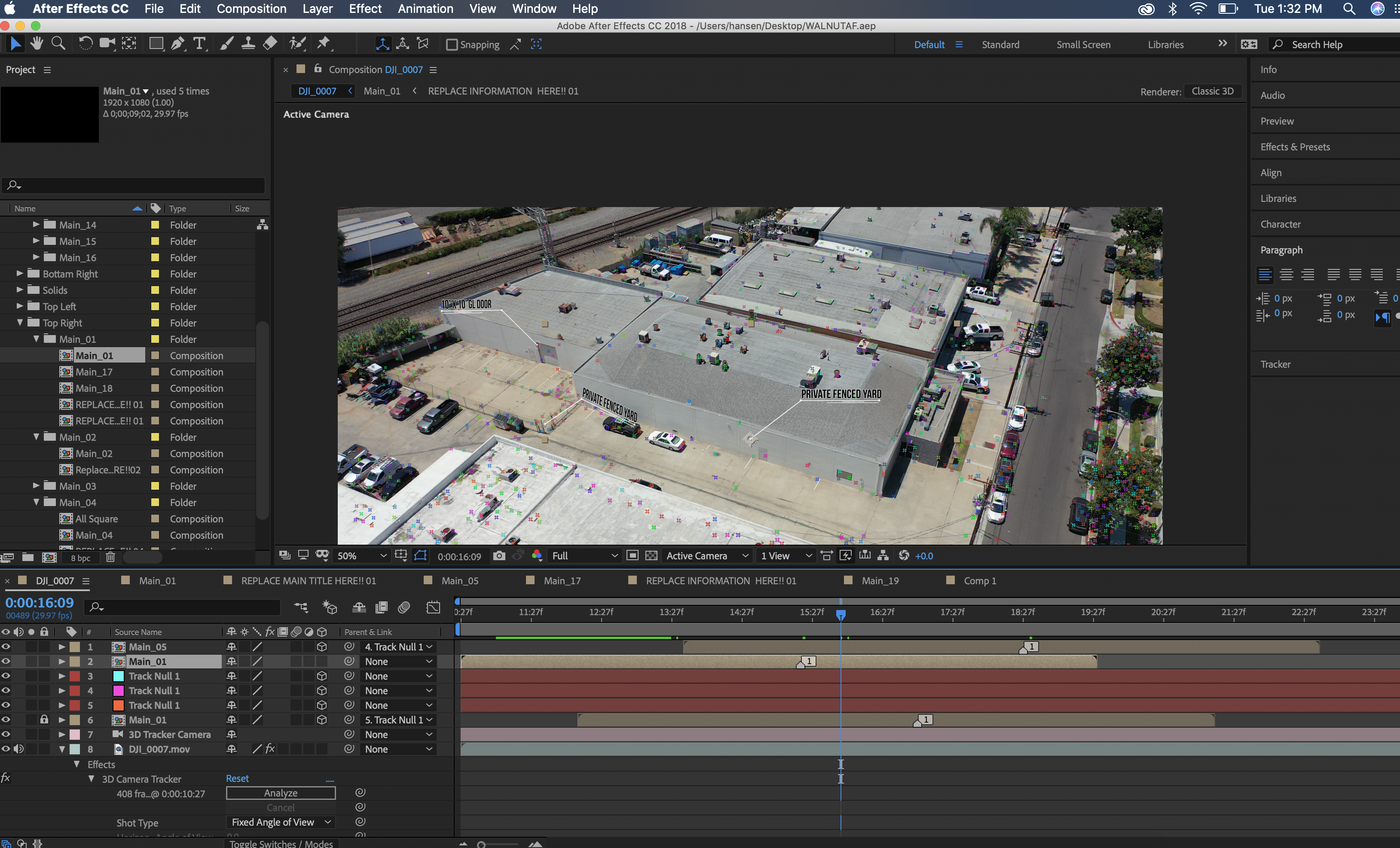Click the Delete trash icon in Project panel

[110, 557]
